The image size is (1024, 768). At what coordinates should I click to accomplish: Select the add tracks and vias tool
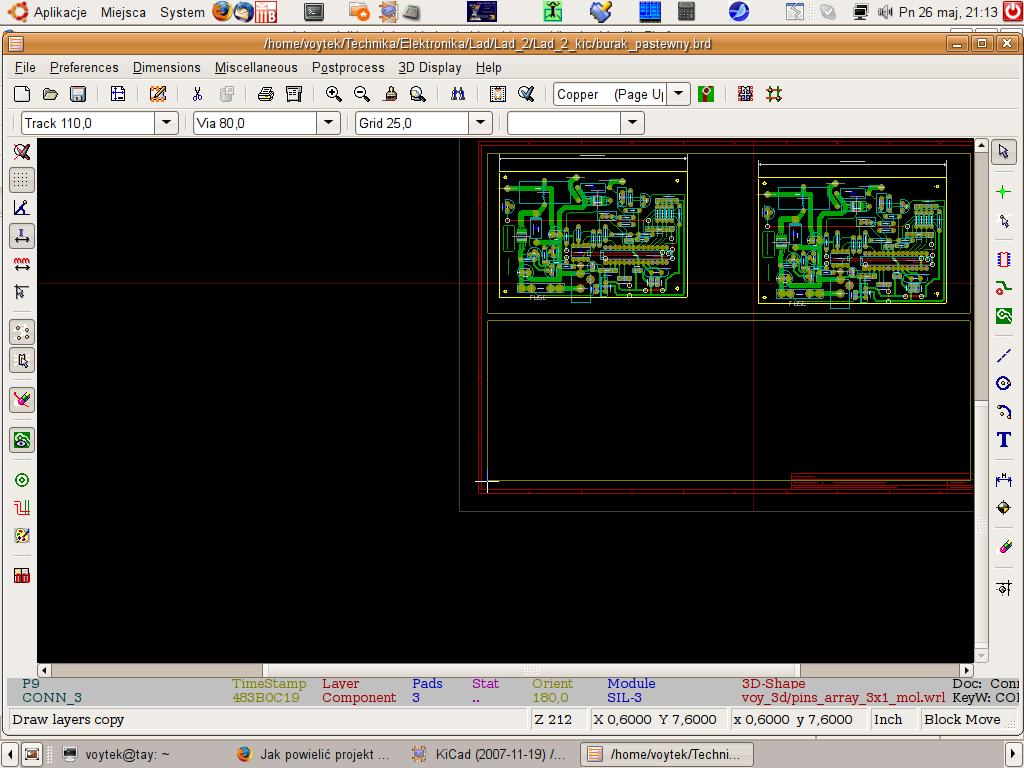(1004, 287)
